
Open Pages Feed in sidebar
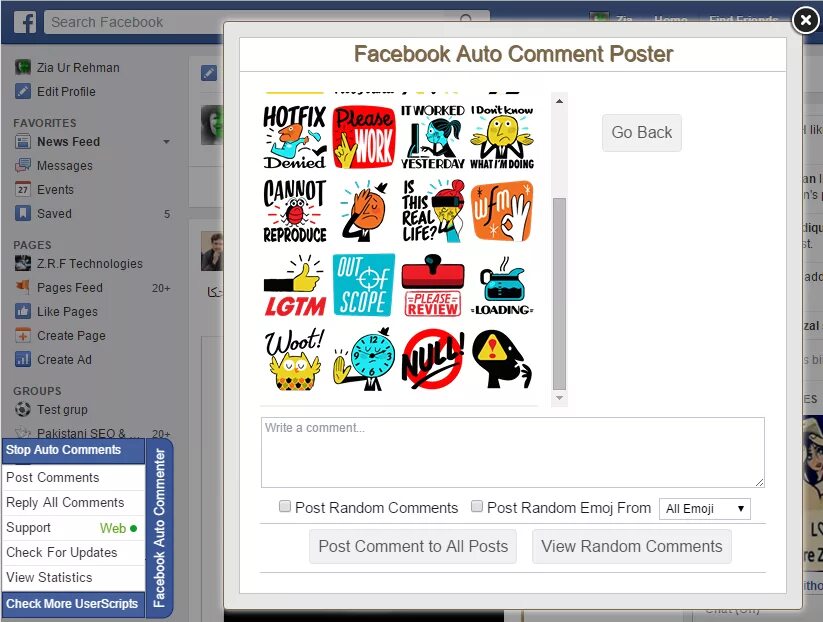pos(69,288)
